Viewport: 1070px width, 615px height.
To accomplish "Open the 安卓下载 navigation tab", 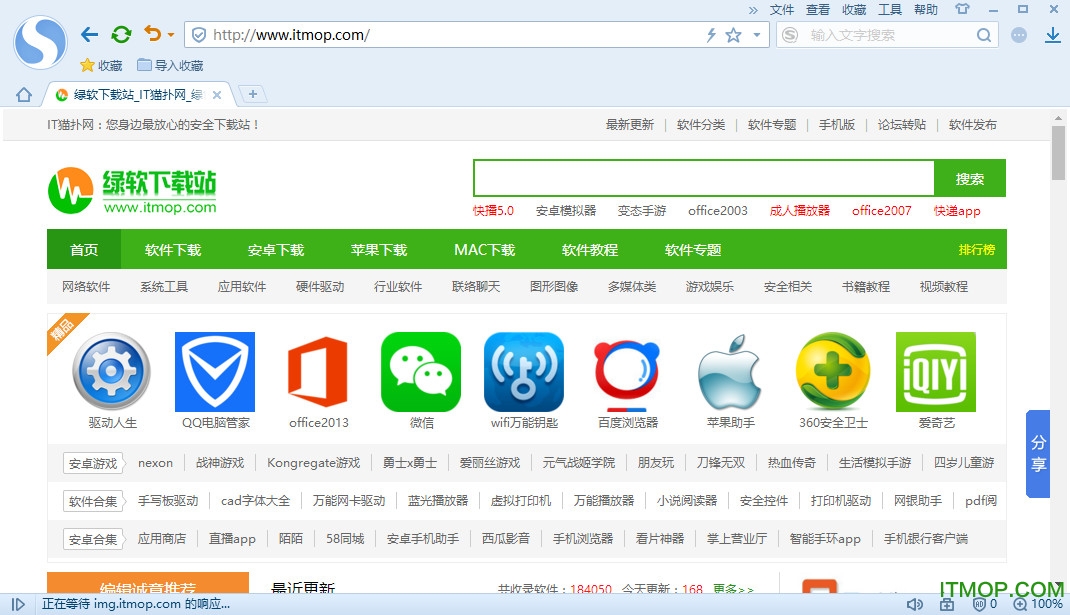I will click(x=276, y=250).
